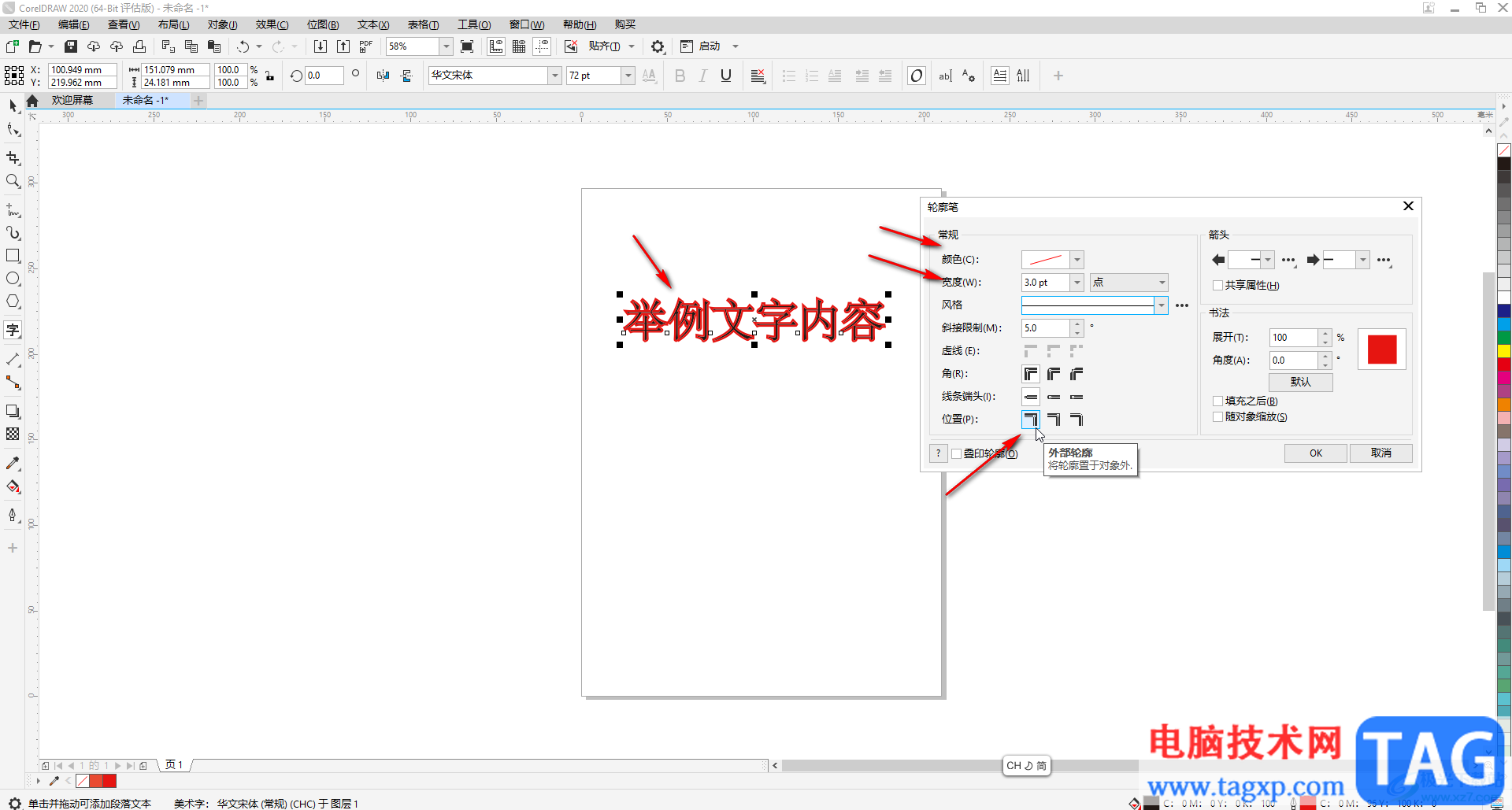This screenshot has height=810, width=1512.
Task: Check the 填充之后 option
Action: coord(1217,401)
